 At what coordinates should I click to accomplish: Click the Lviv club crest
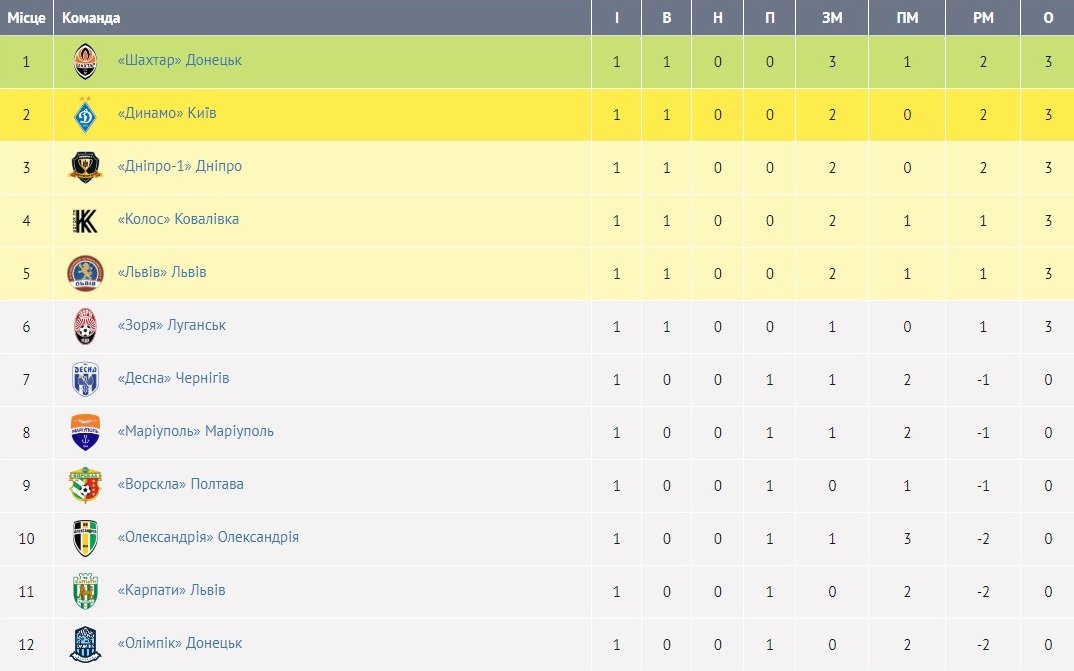tap(85, 273)
